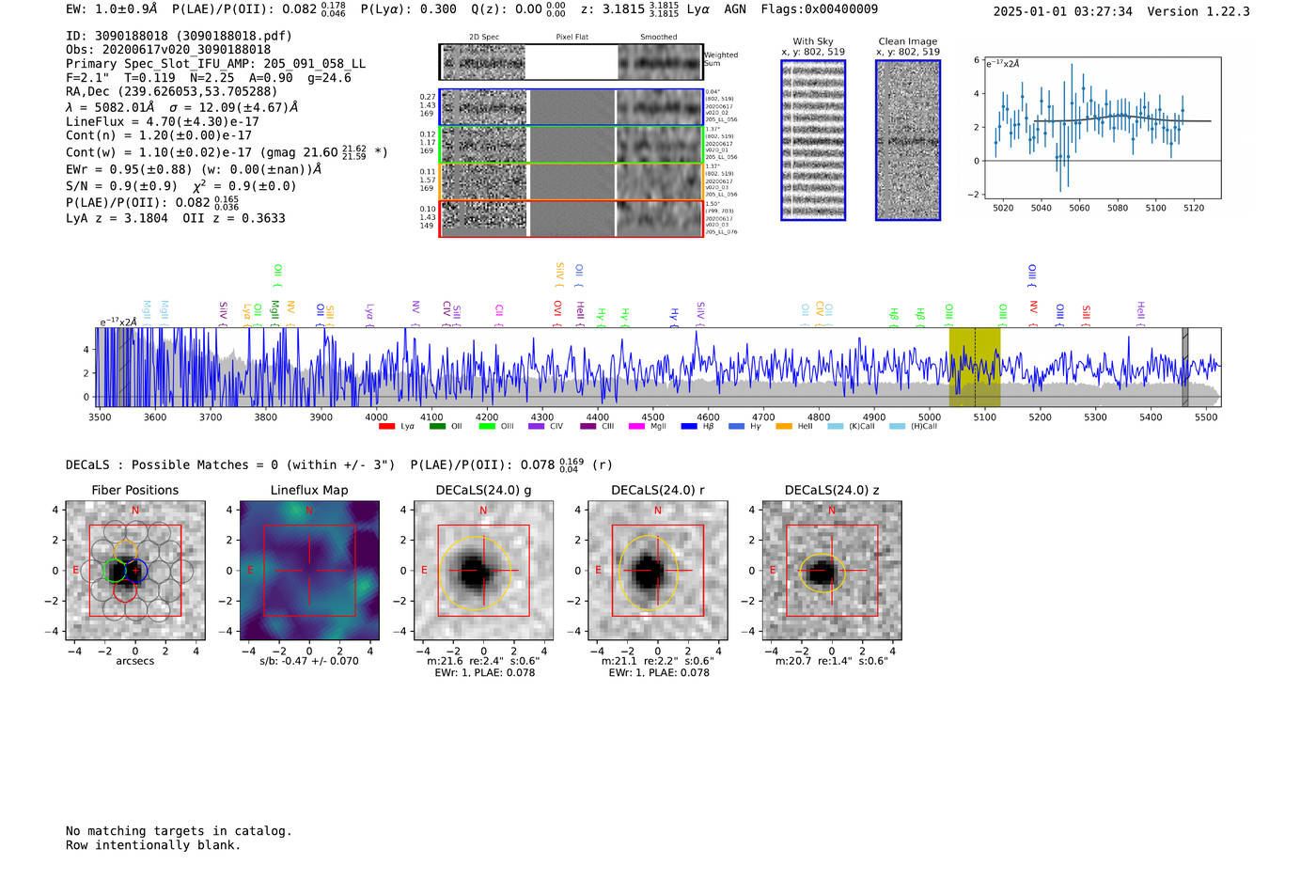Click the timestamp 2025-01-01 03:27:34
The height and width of the screenshot is (896, 1316).
(x=1063, y=11)
